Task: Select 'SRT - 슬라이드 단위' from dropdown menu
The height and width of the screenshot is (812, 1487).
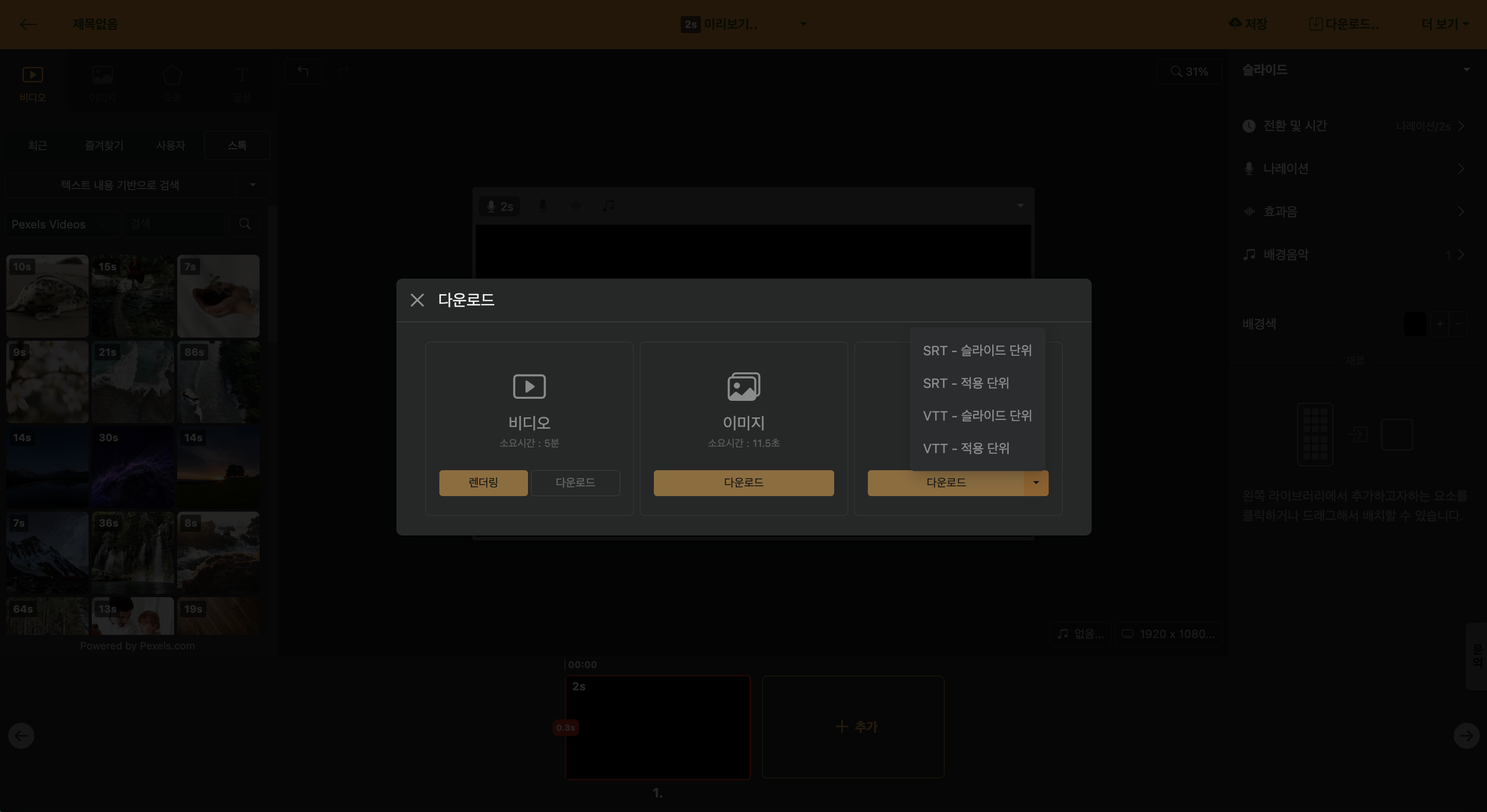Action: coord(977,350)
